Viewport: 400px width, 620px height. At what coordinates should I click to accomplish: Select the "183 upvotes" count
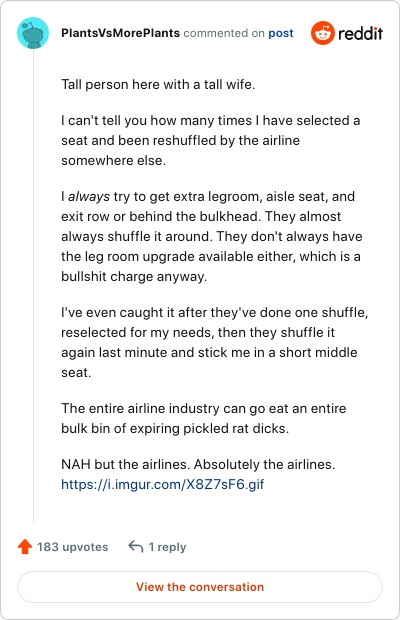click(73, 547)
